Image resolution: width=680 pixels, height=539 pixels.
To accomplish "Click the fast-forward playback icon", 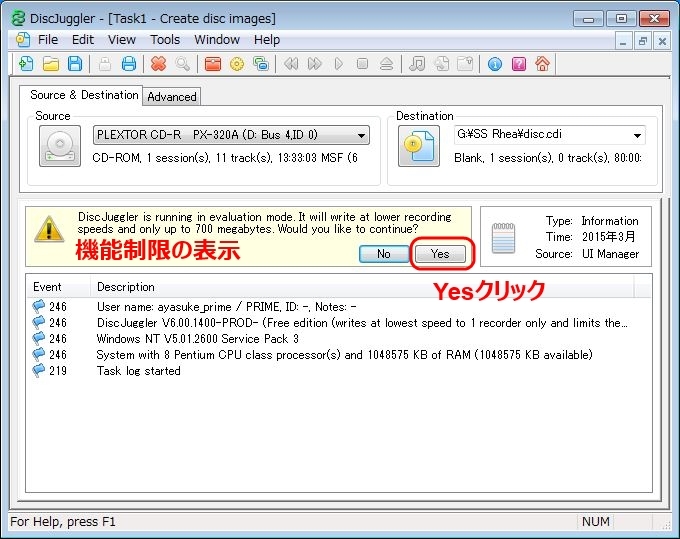I will pyautogui.click(x=315, y=64).
